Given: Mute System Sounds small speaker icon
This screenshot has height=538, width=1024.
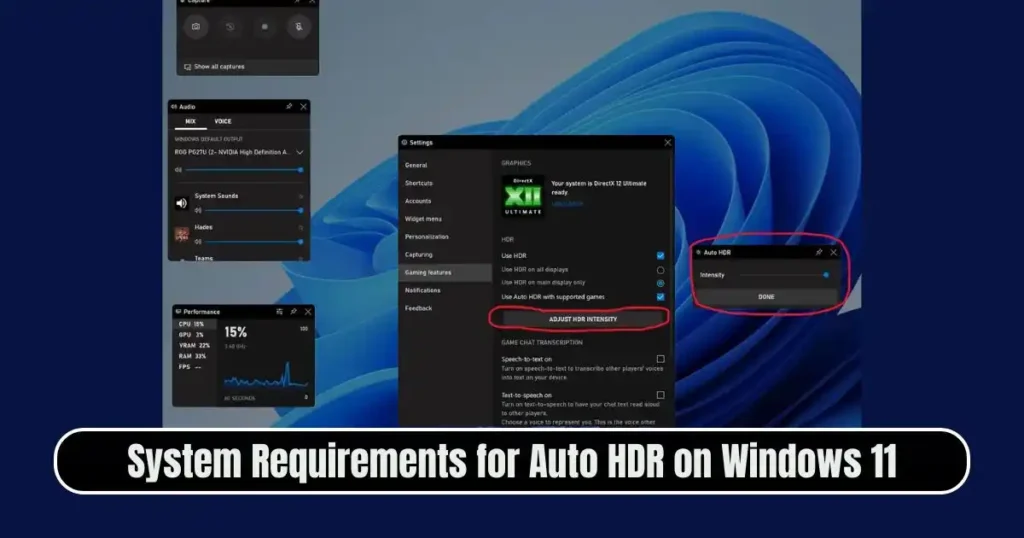Looking at the screenshot, I should 198,210.
